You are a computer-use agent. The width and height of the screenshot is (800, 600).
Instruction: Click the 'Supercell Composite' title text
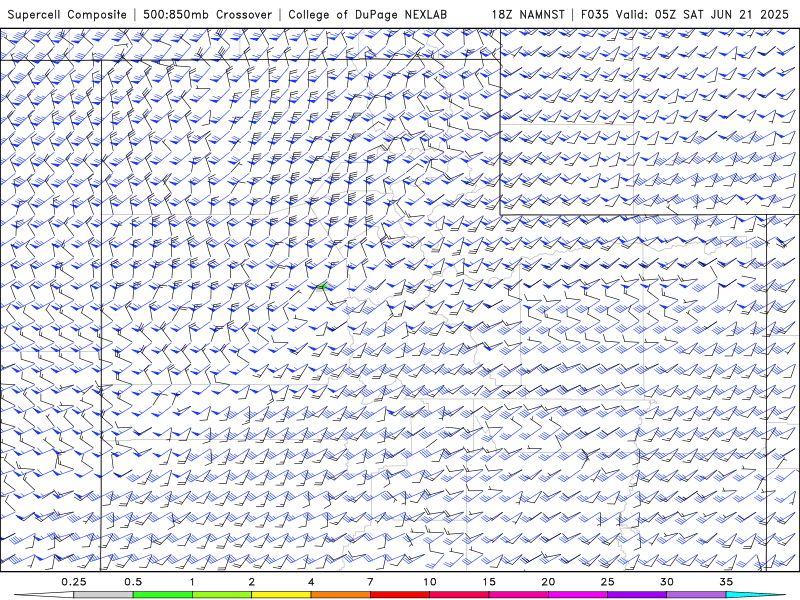click(x=67, y=14)
